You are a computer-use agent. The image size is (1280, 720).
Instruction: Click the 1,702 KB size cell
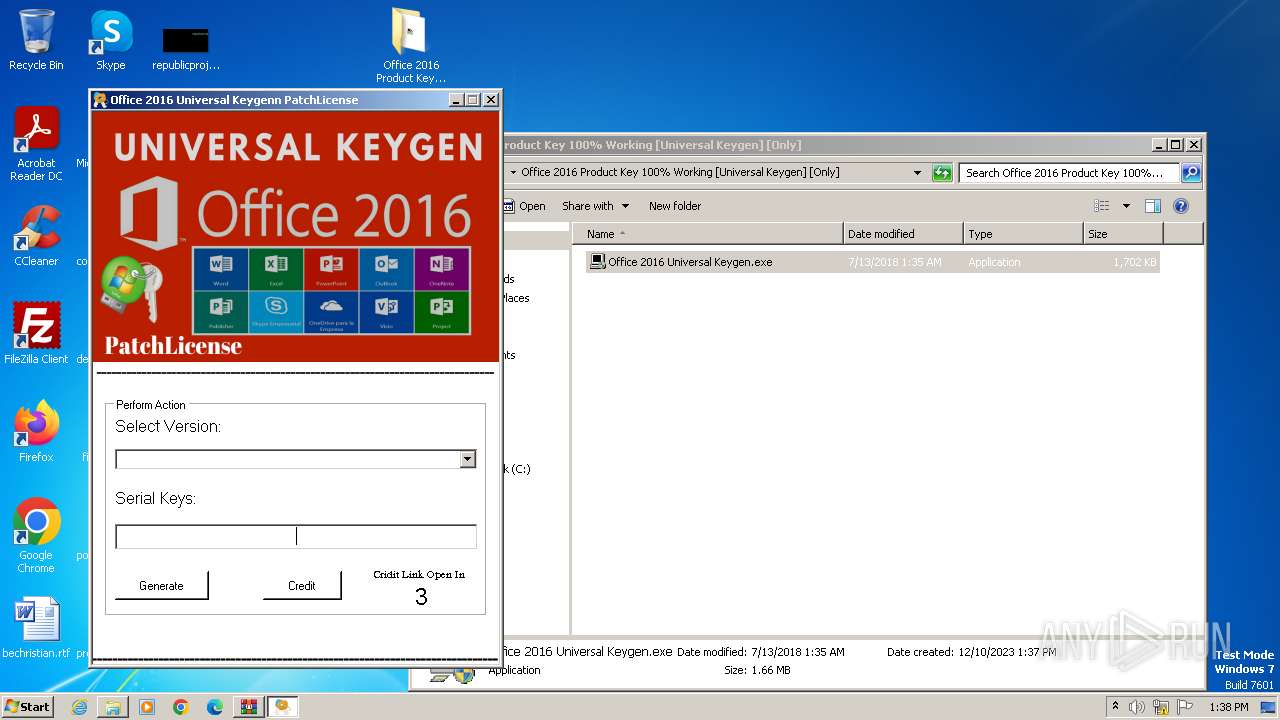pos(1134,262)
